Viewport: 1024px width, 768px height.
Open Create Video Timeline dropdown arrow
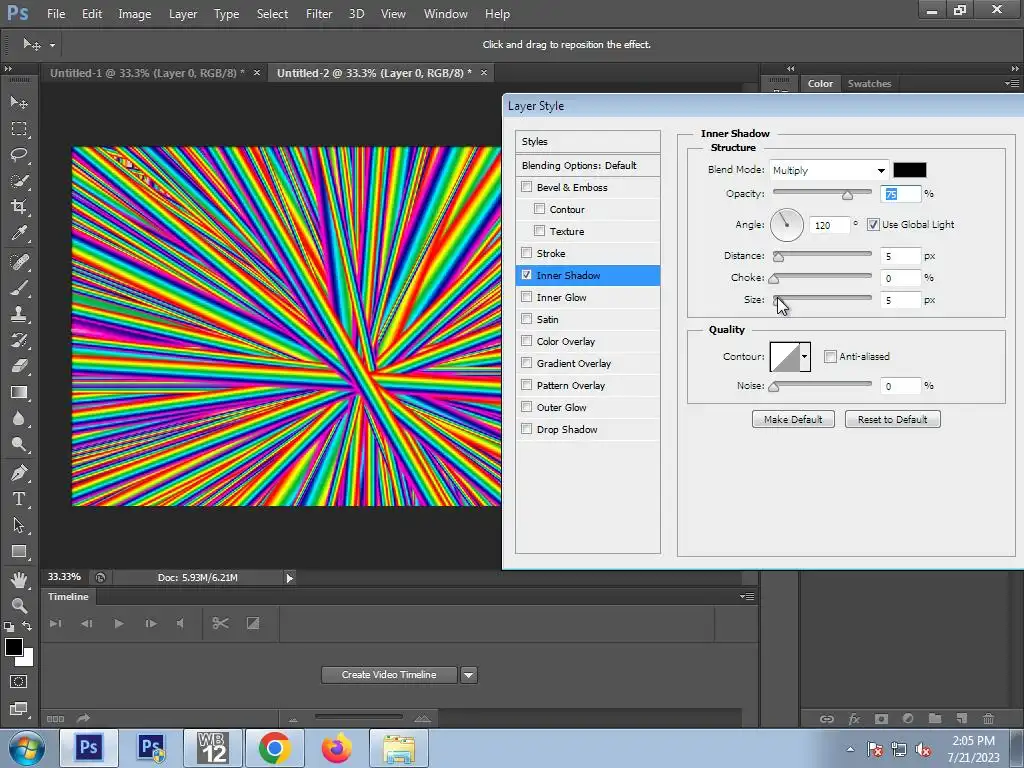coord(469,675)
